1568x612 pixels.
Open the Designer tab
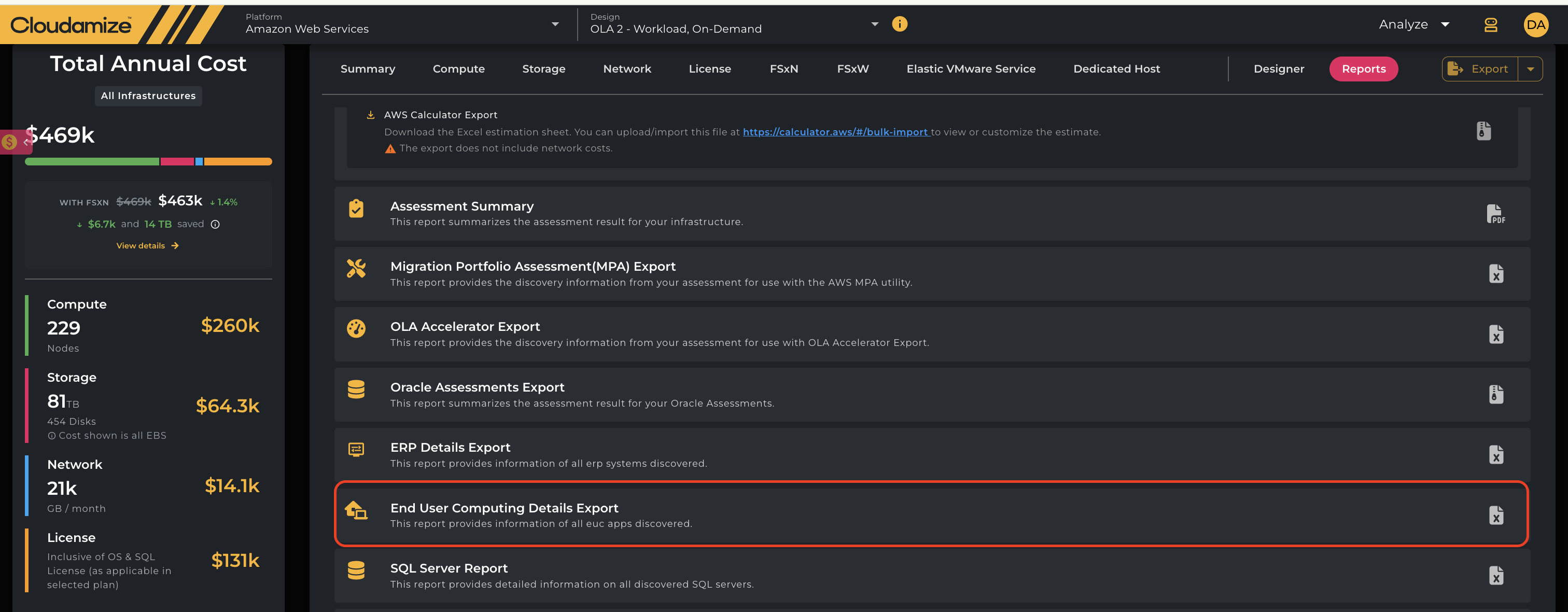(x=1279, y=69)
